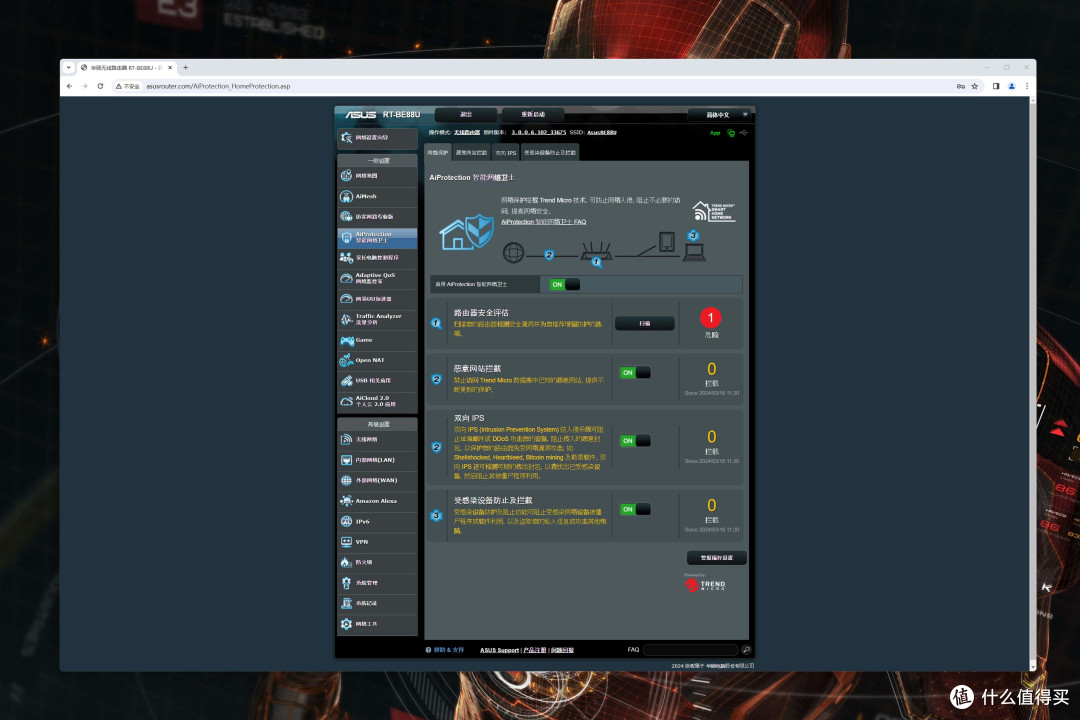Open Traffic Analyzer from the sidebar
Image resolution: width=1080 pixels, height=720 pixels.
point(377,319)
